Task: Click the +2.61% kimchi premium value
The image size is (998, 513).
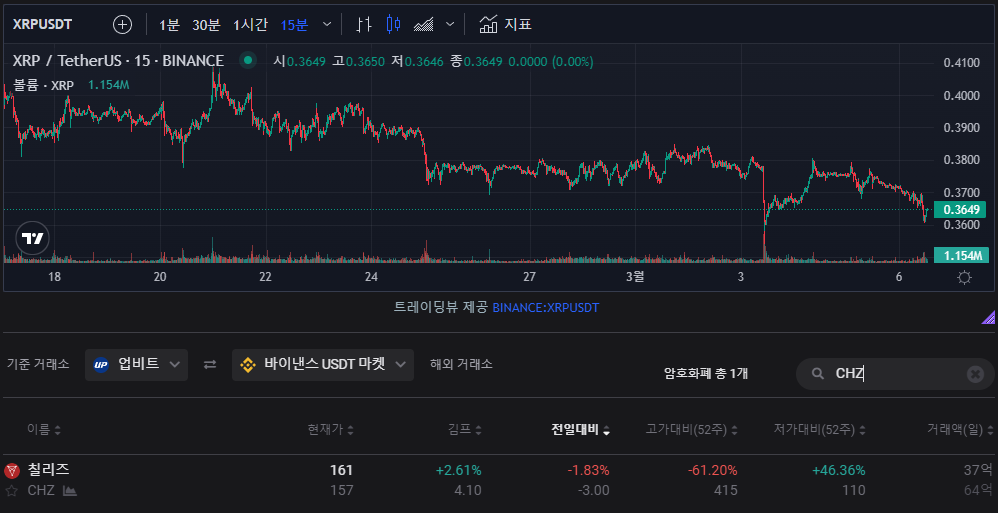Action: click(458, 471)
